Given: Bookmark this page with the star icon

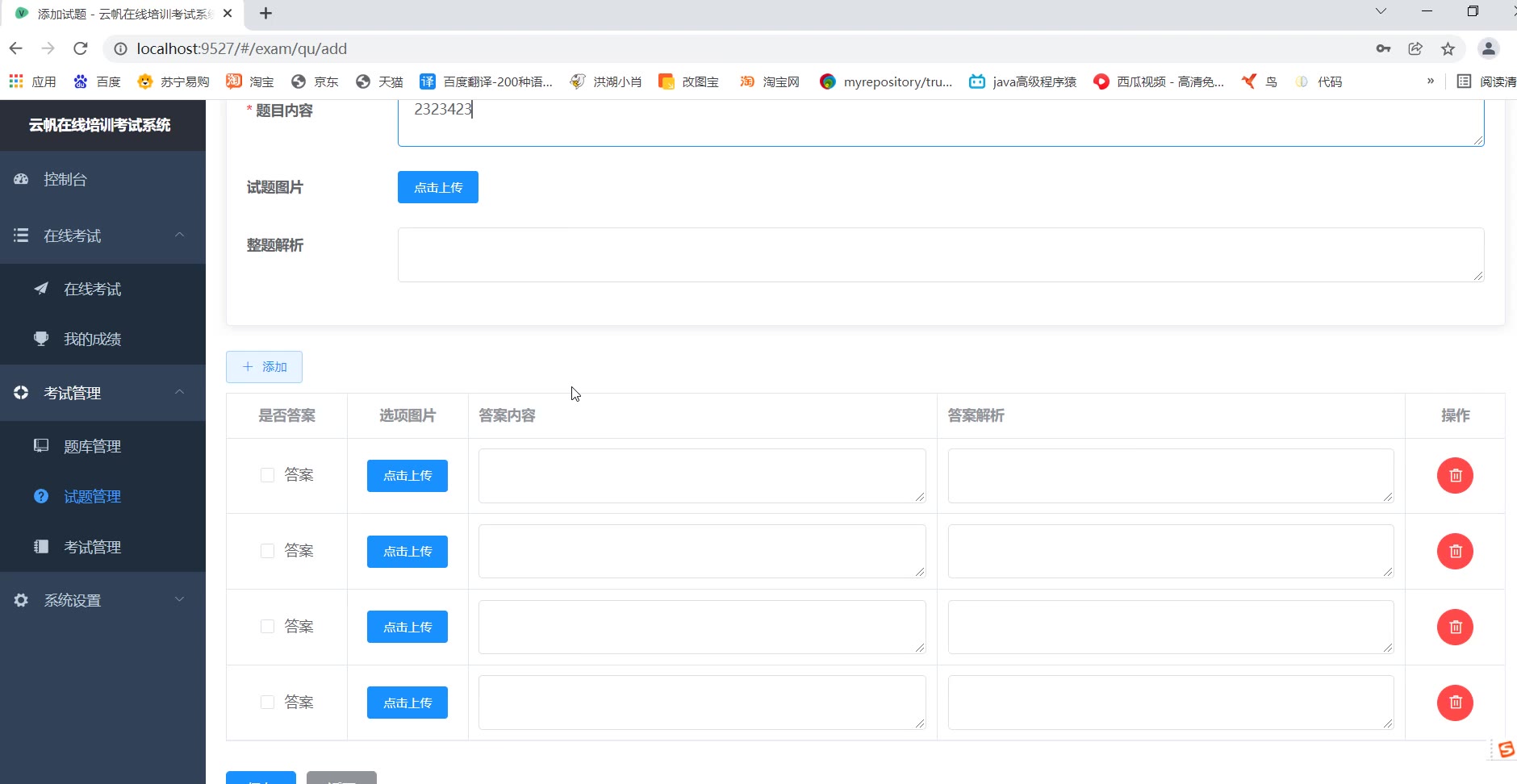Looking at the screenshot, I should pos(1448,48).
